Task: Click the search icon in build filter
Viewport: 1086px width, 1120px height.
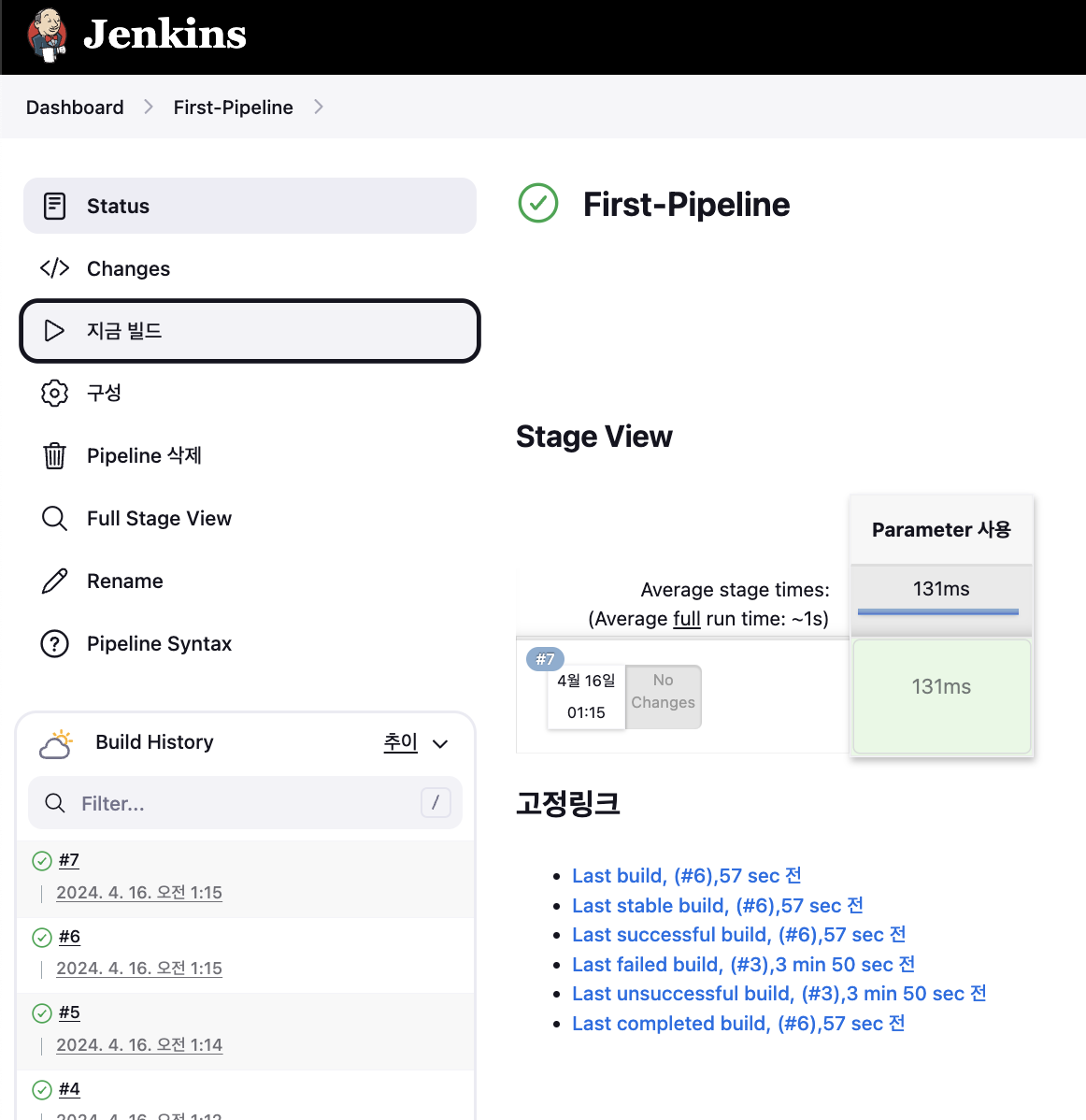Action: coord(55,803)
